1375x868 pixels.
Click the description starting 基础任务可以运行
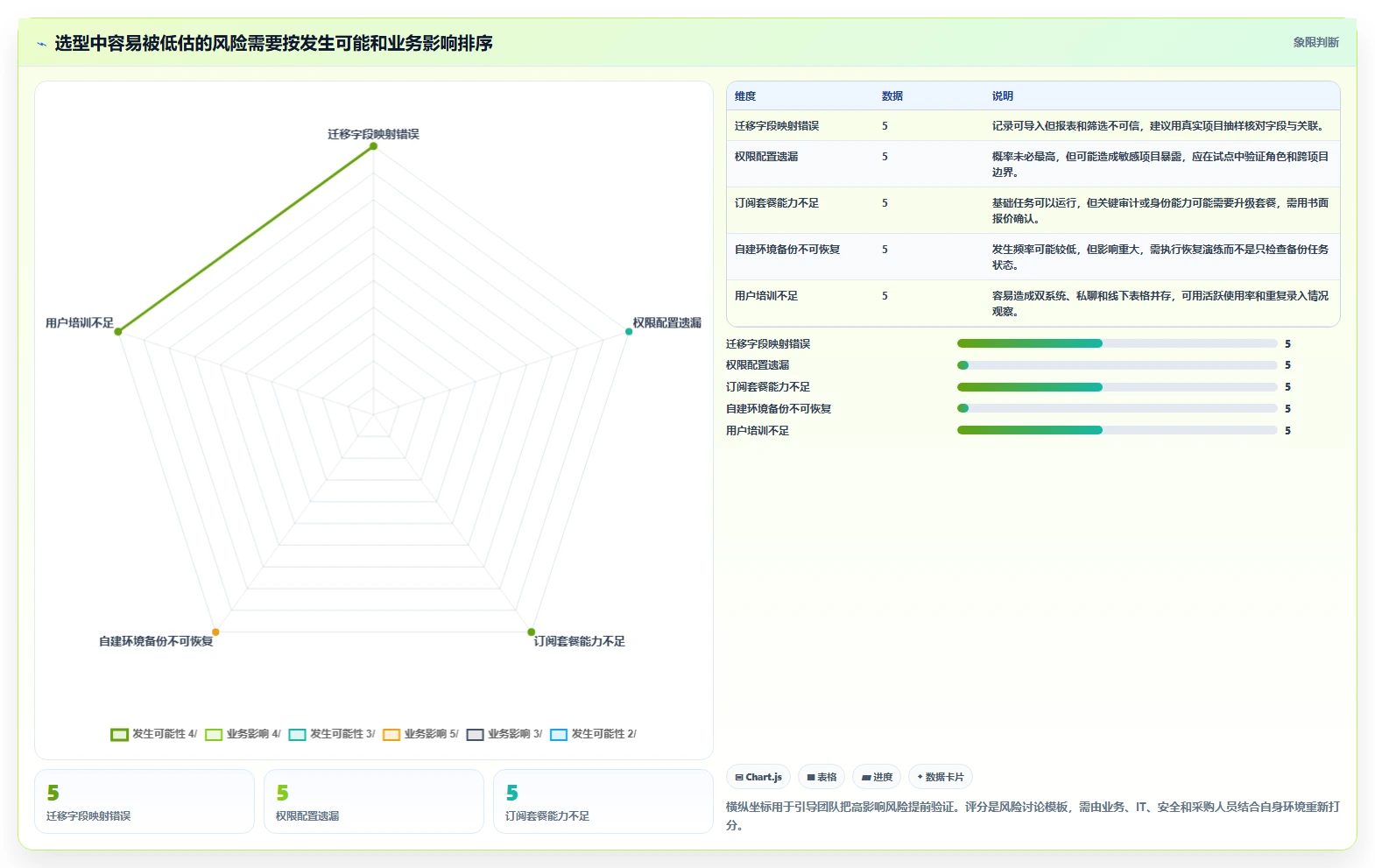coord(1160,211)
